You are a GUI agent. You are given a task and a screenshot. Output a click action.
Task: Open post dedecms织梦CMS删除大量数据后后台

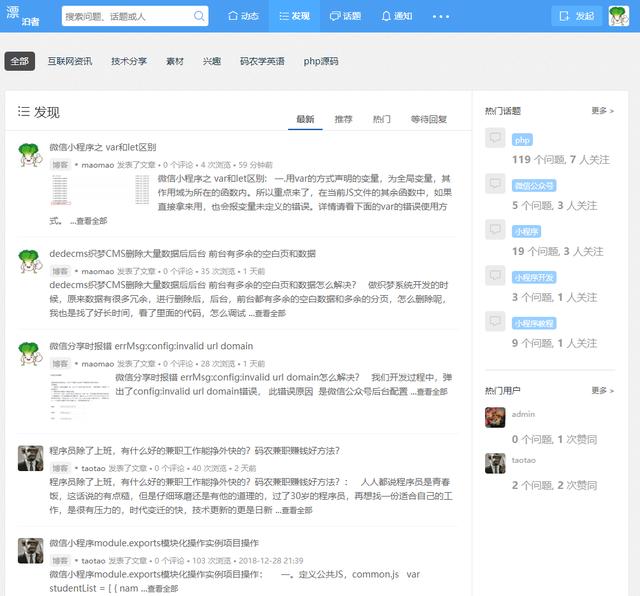pos(182,254)
